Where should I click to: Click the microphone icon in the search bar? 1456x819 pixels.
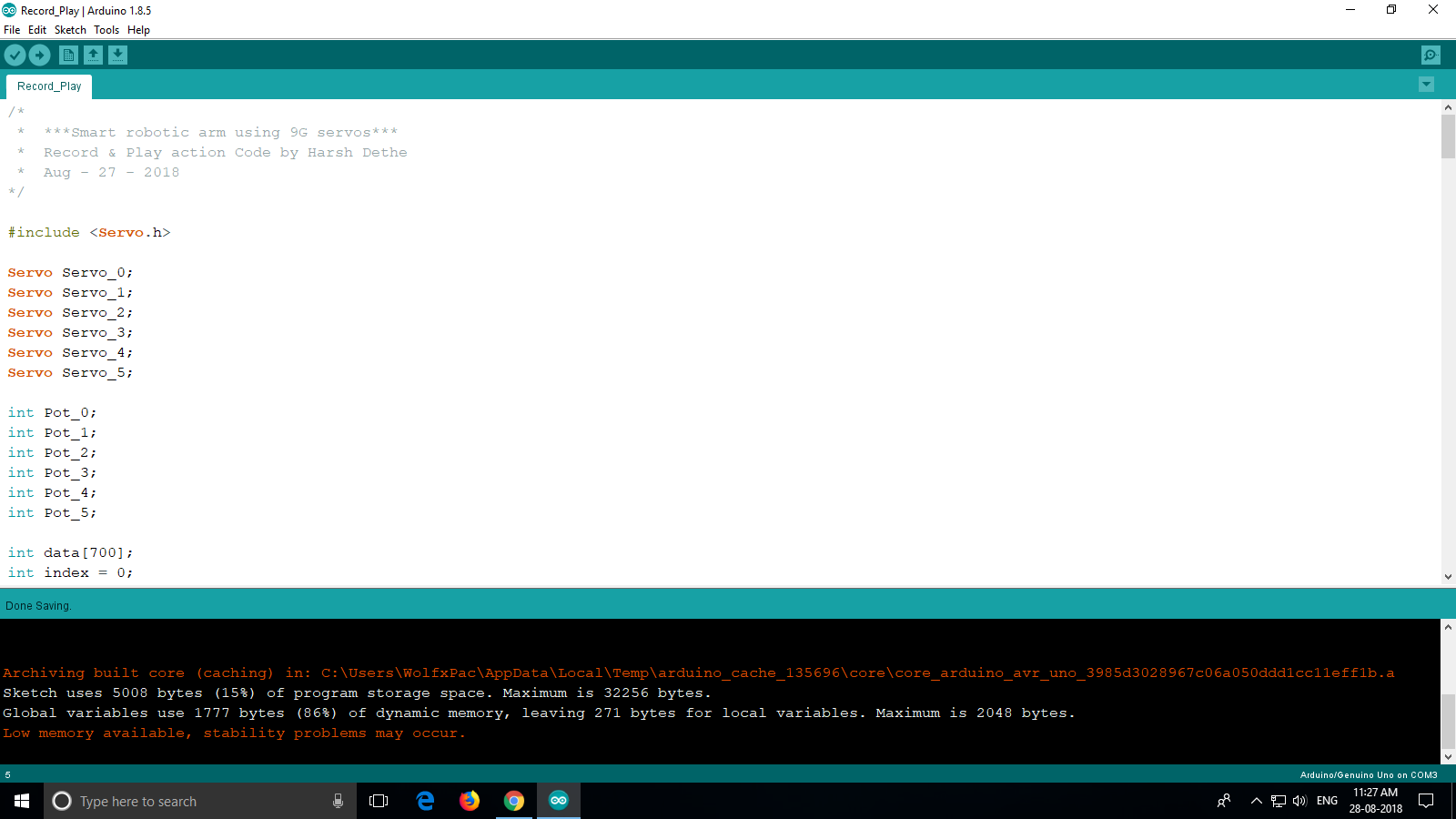tap(338, 801)
